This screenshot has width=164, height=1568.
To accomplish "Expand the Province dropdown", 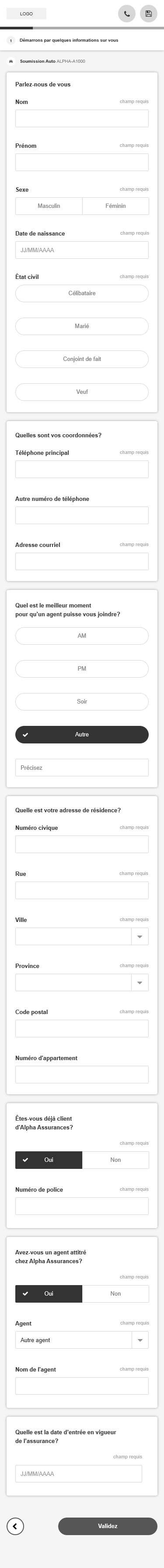I will (x=82, y=982).
